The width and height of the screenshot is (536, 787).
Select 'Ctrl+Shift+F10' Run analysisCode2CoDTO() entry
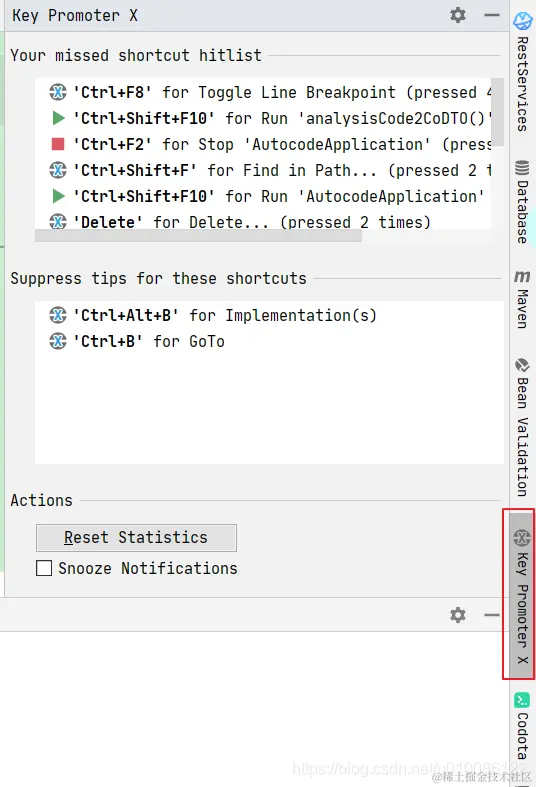(x=263, y=118)
